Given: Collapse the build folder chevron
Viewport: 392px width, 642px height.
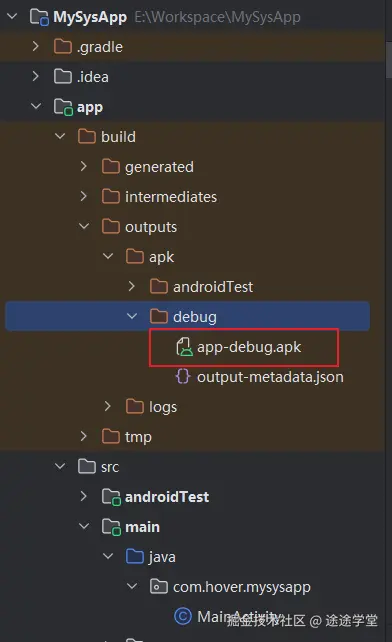Looking at the screenshot, I should pos(60,136).
